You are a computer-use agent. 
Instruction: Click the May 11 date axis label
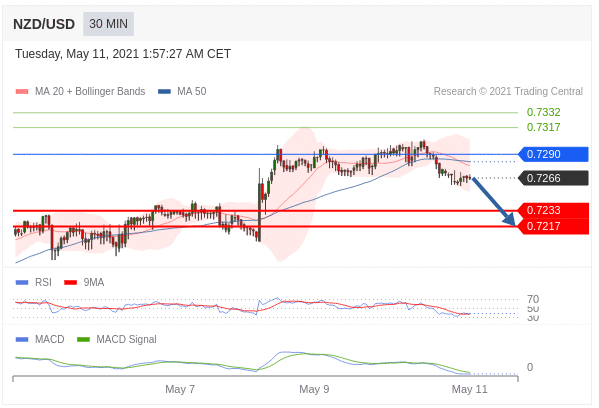469,389
